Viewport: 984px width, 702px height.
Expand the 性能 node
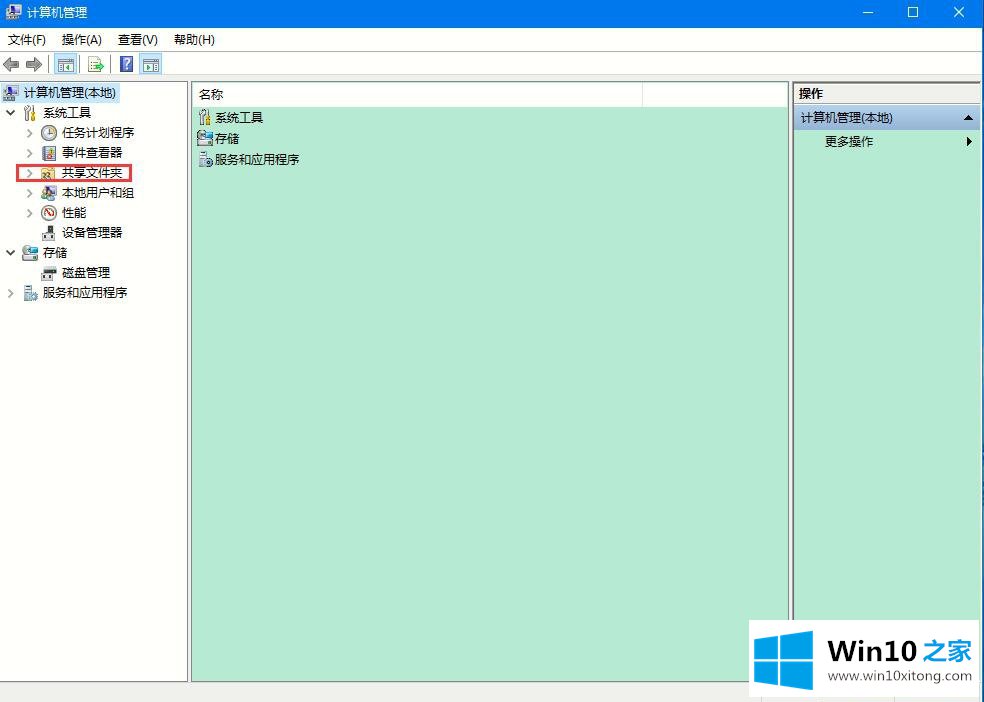pos(29,213)
